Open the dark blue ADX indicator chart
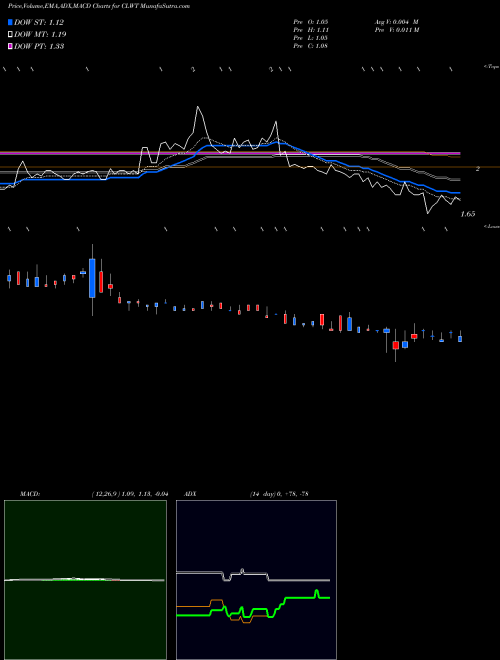Image resolution: width=500 pixels, height=660 pixels. click(x=256, y=580)
